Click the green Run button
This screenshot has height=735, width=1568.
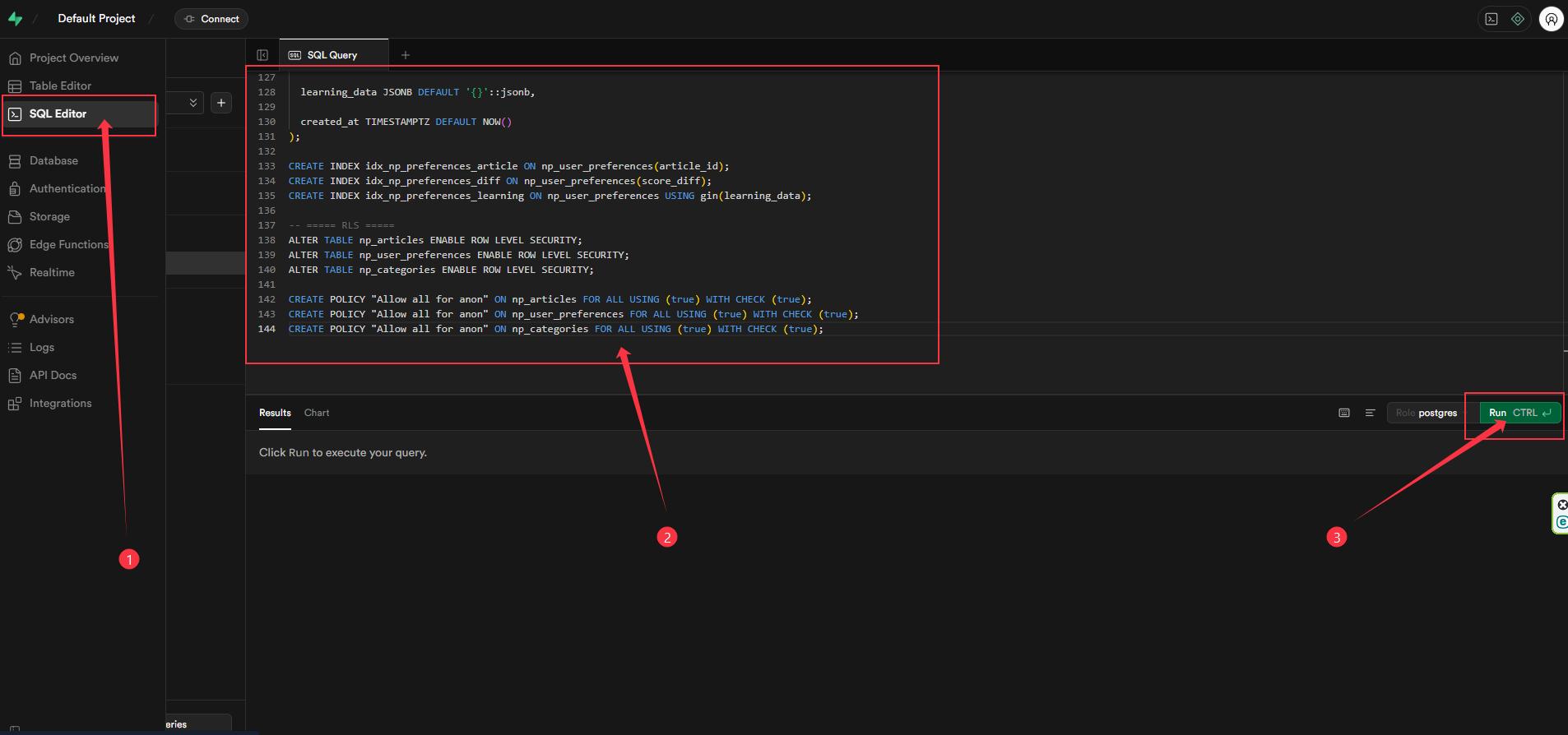tap(1519, 413)
